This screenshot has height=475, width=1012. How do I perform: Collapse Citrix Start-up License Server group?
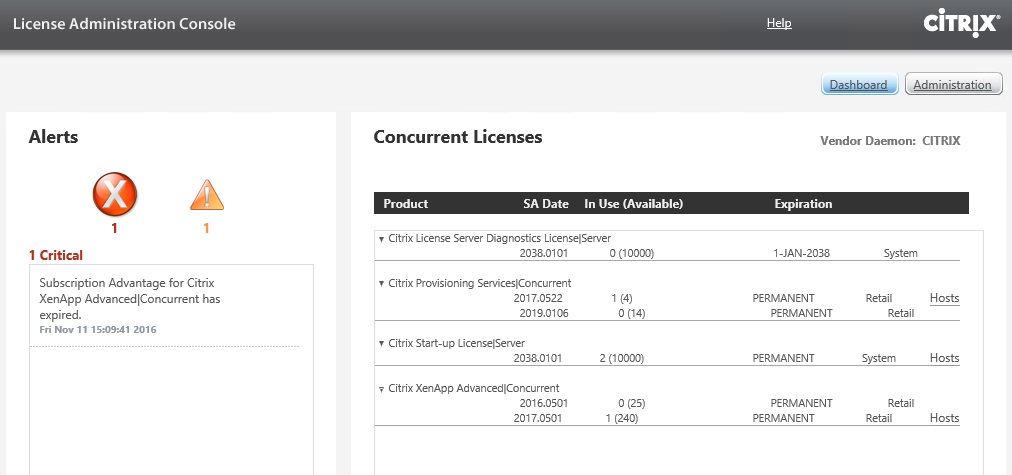(381, 343)
